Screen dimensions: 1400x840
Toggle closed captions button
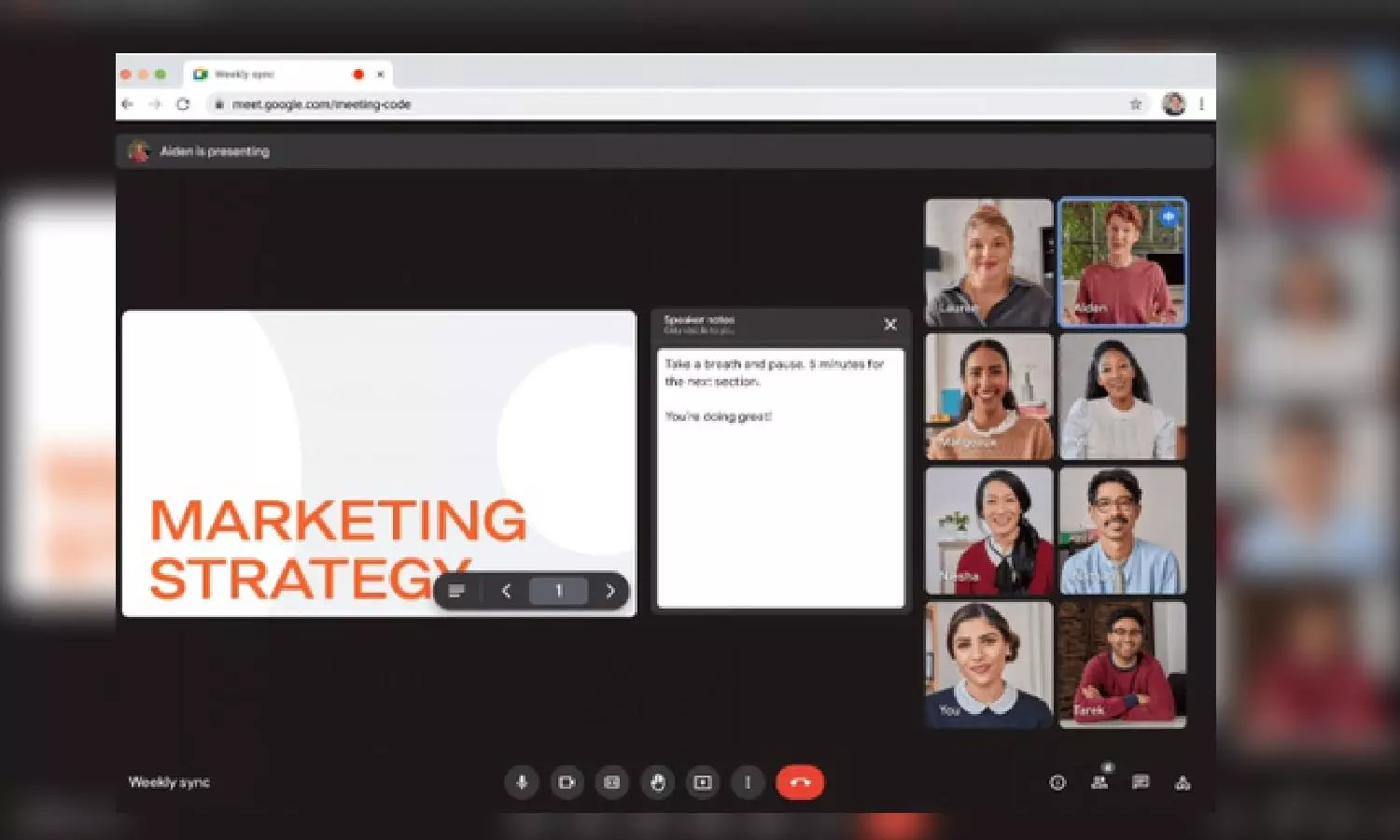(611, 782)
